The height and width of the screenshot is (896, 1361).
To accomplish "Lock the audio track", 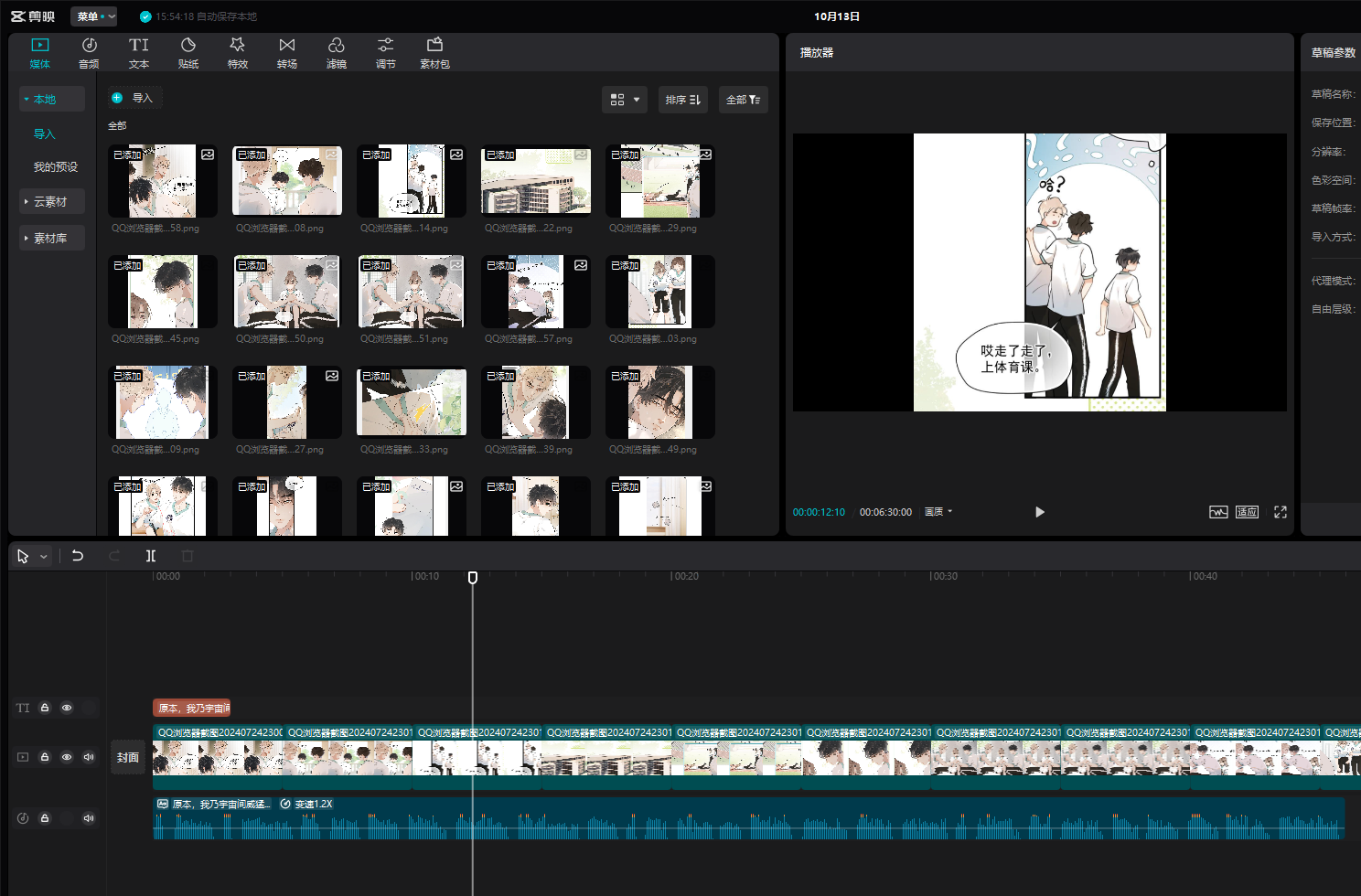I will tap(45, 818).
